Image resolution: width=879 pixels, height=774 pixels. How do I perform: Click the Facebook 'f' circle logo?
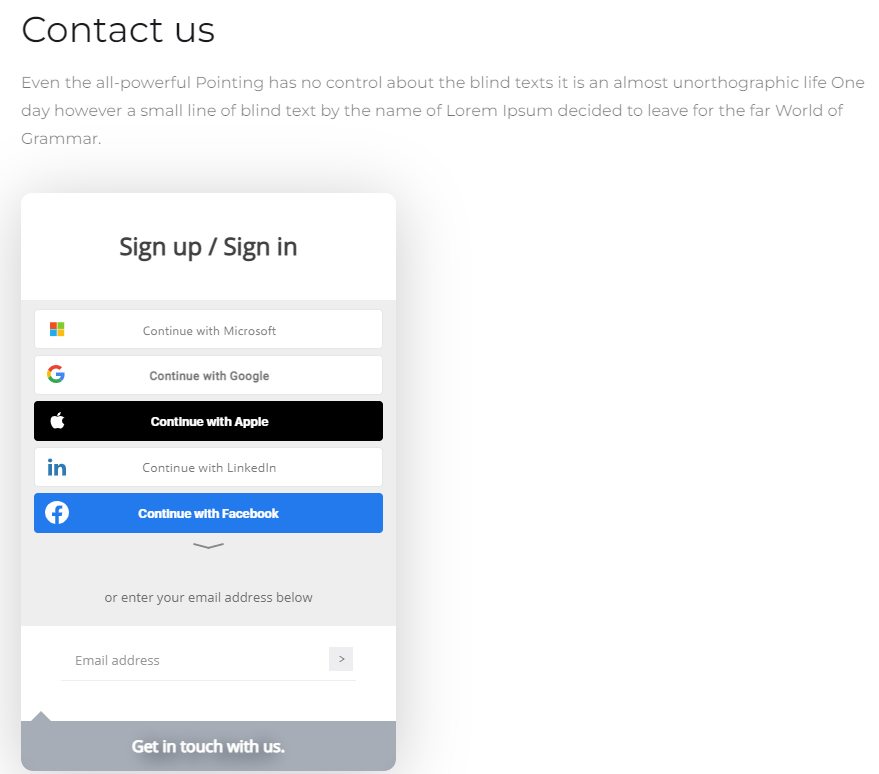click(x=57, y=513)
